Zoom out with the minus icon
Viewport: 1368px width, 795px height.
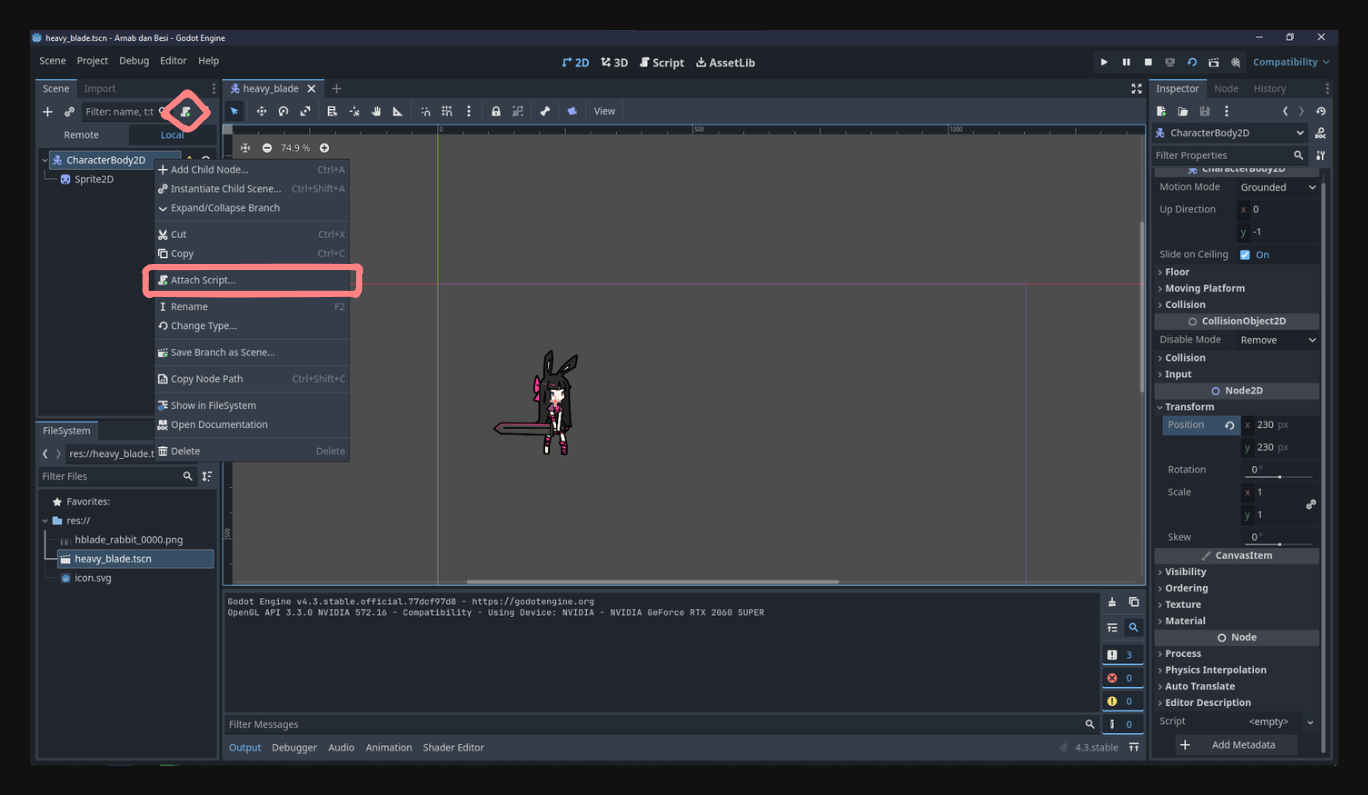click(267, 148)
